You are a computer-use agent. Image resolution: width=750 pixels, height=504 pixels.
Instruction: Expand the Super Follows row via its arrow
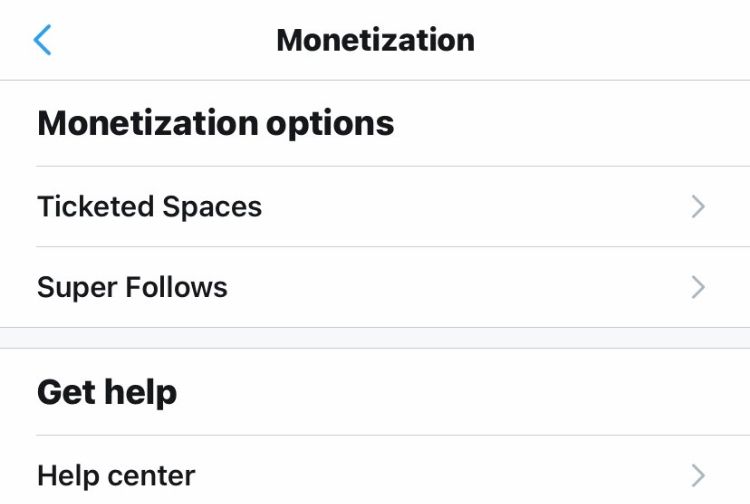[698, 287]
